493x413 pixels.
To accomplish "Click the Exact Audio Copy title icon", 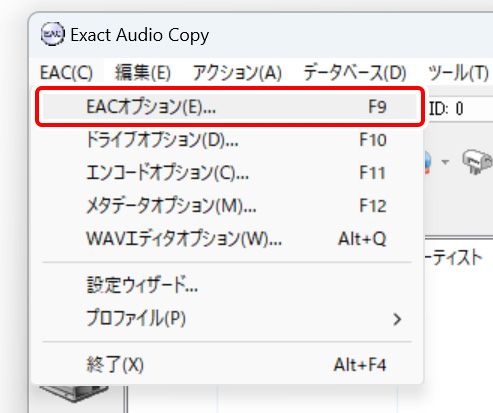I will click(52, 34).
